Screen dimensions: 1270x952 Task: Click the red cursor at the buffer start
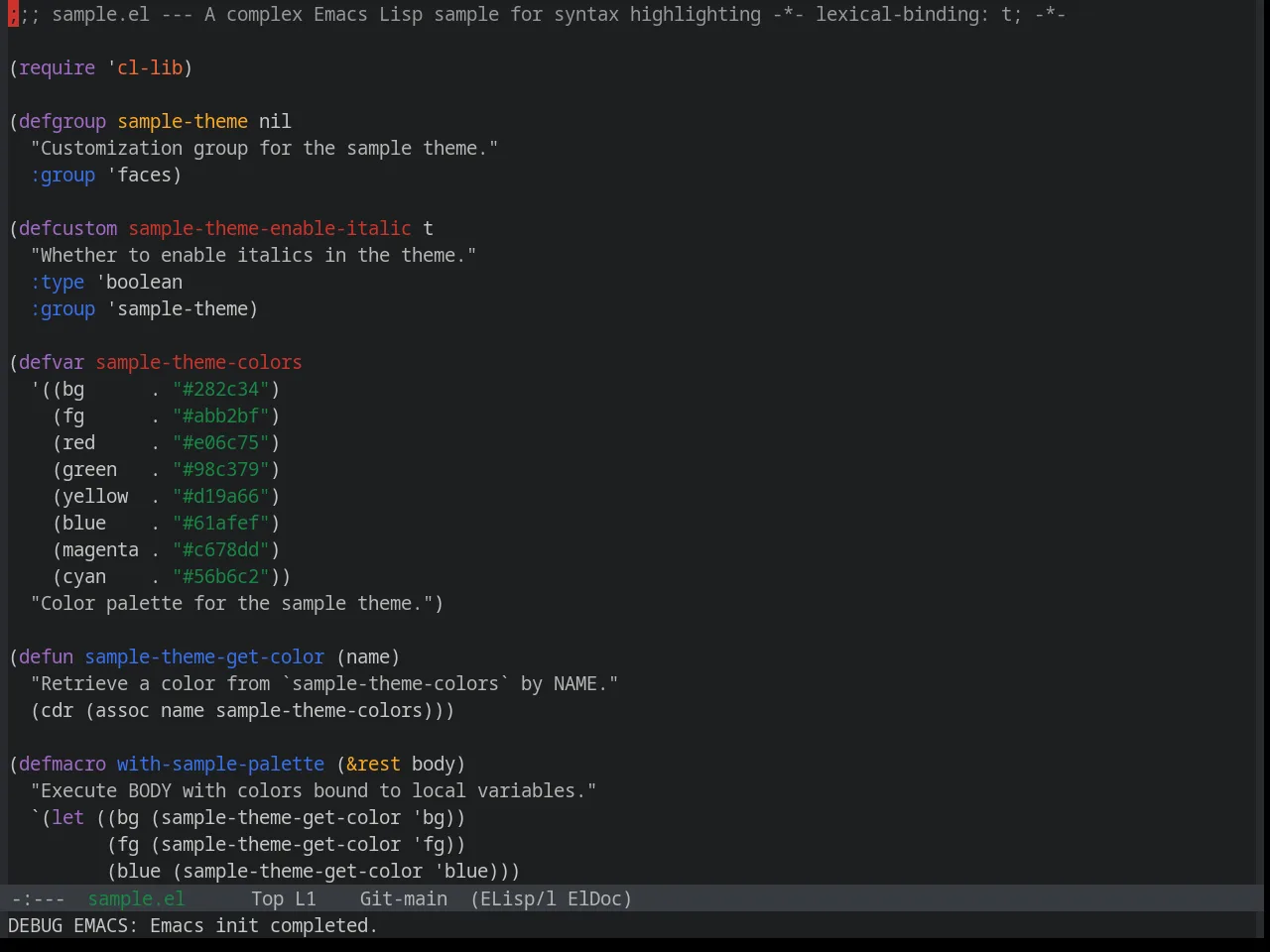(x=13, y=14)
